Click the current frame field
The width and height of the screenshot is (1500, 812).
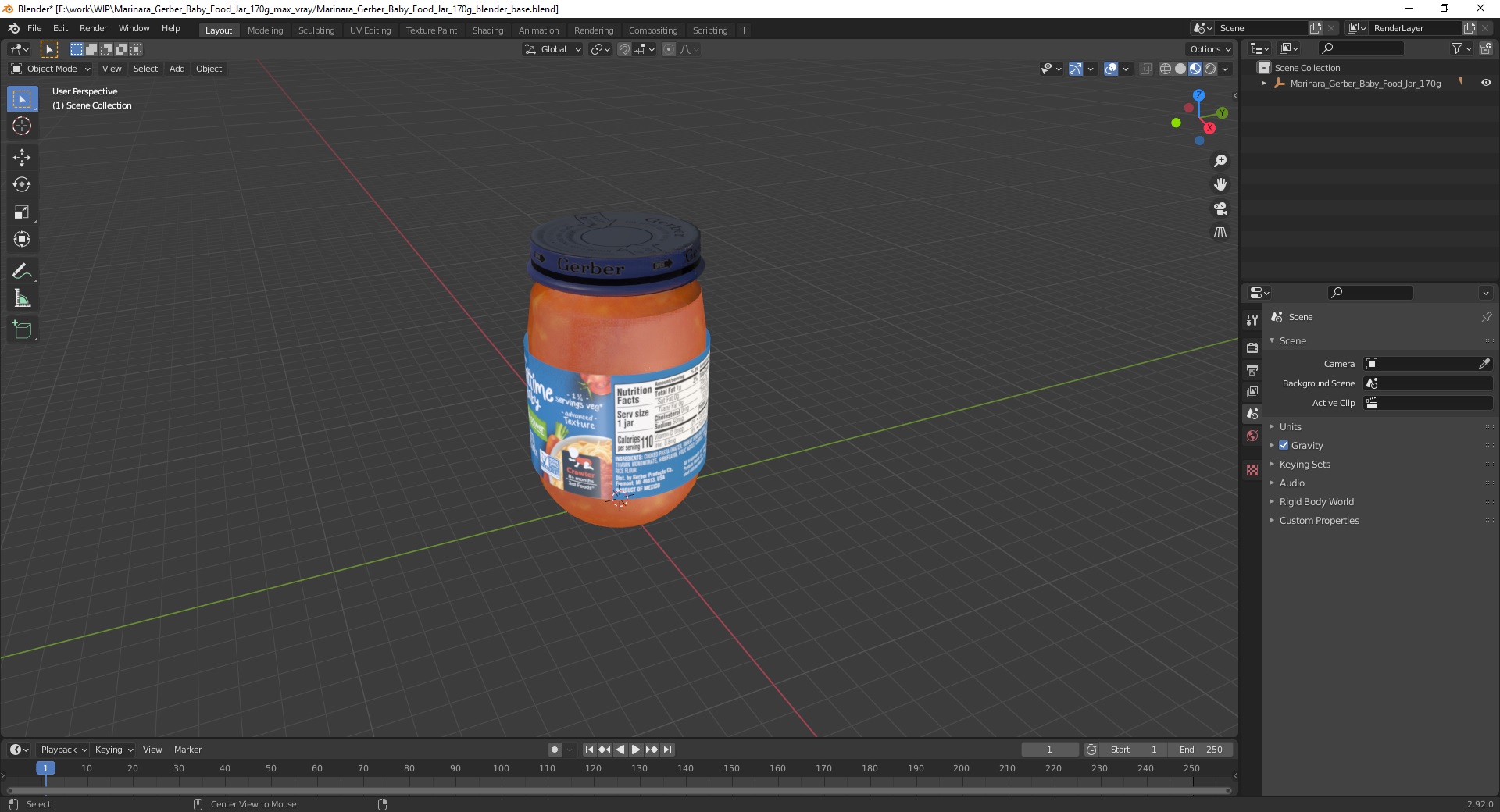(1049, 750)
